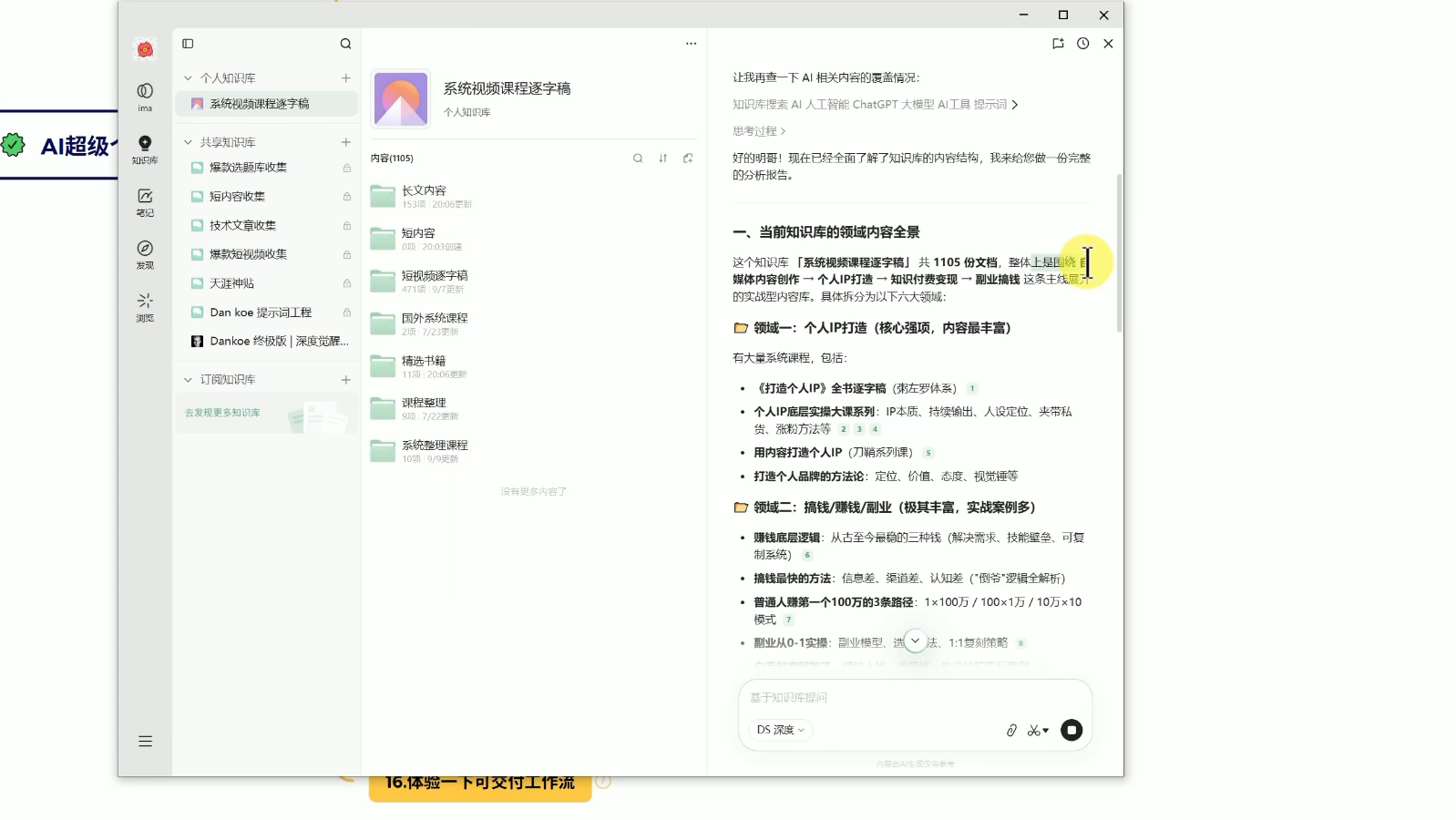The image size is (1456, 820).
Task: Open the ima home icon in sidebar
Action: pos(145,96)
